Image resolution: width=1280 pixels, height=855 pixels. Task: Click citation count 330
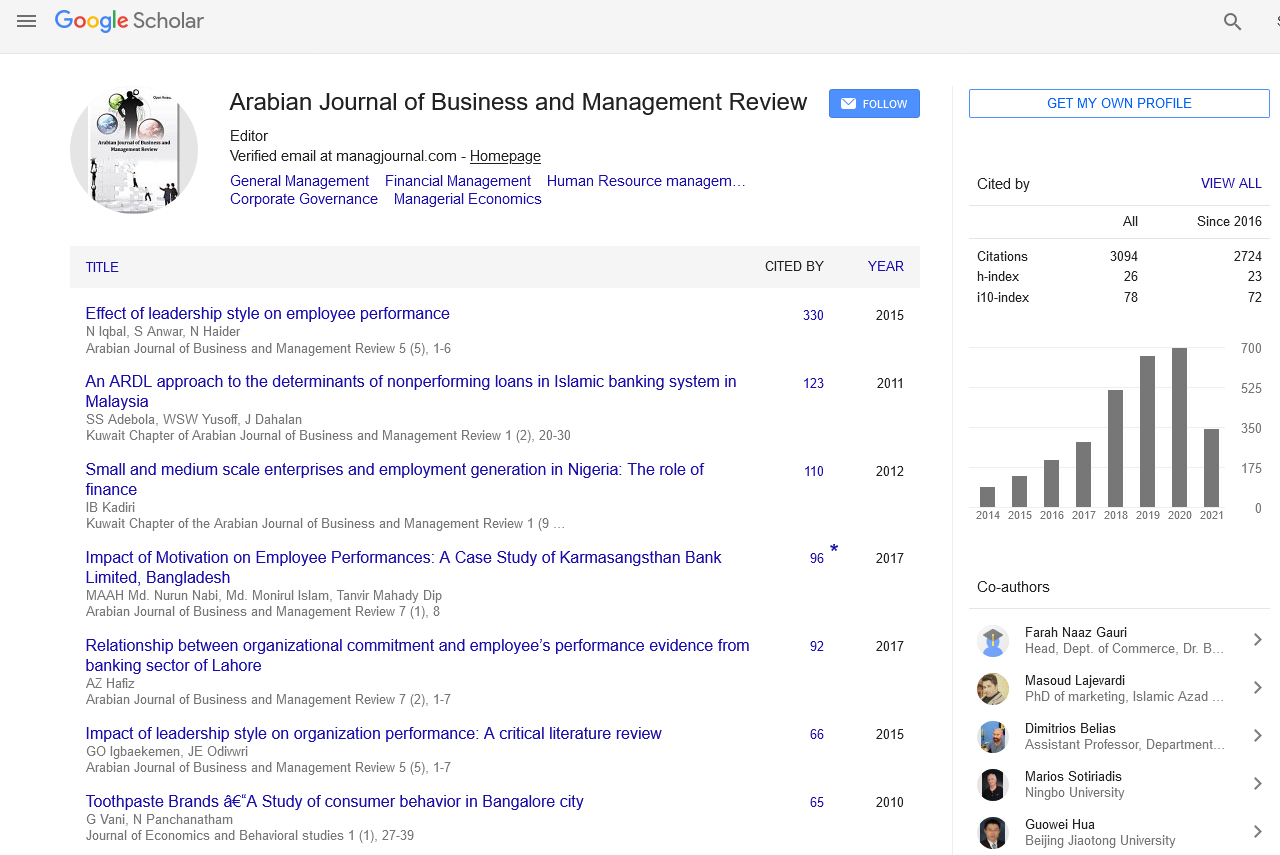tap(813, 315)
